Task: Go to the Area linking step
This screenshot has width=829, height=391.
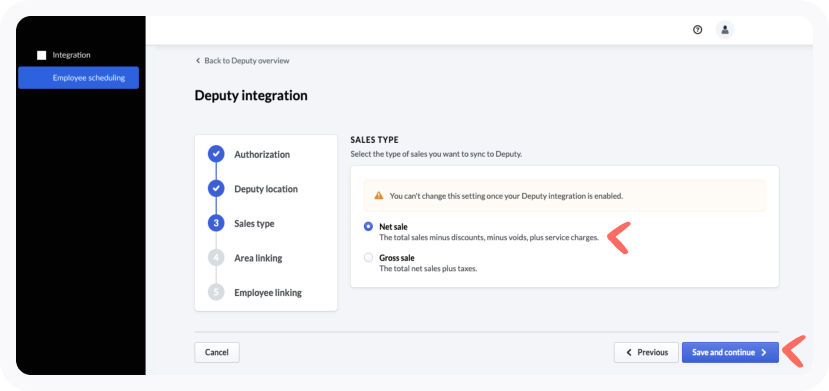Action: click(x=258, y=258)
